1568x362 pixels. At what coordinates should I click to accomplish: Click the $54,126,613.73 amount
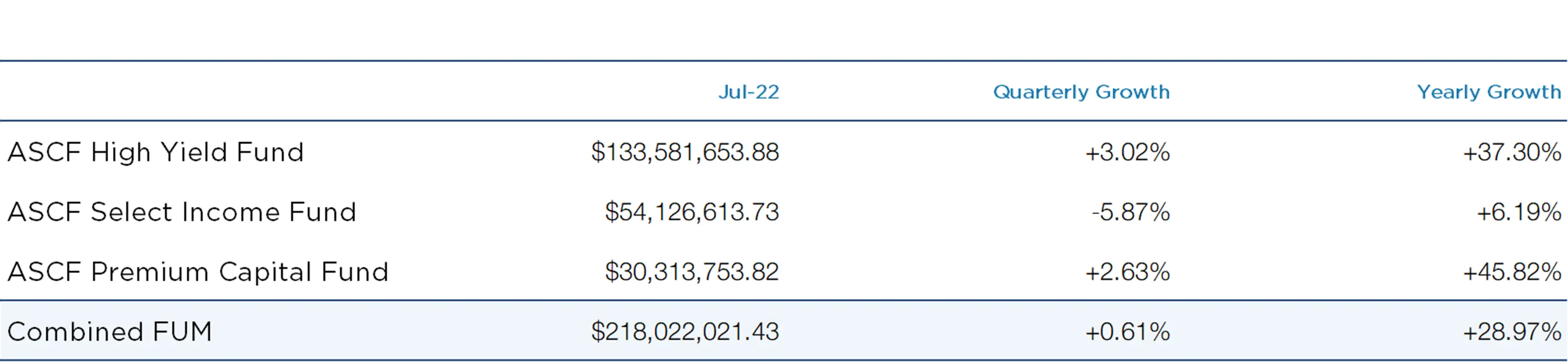coord(691,212)
